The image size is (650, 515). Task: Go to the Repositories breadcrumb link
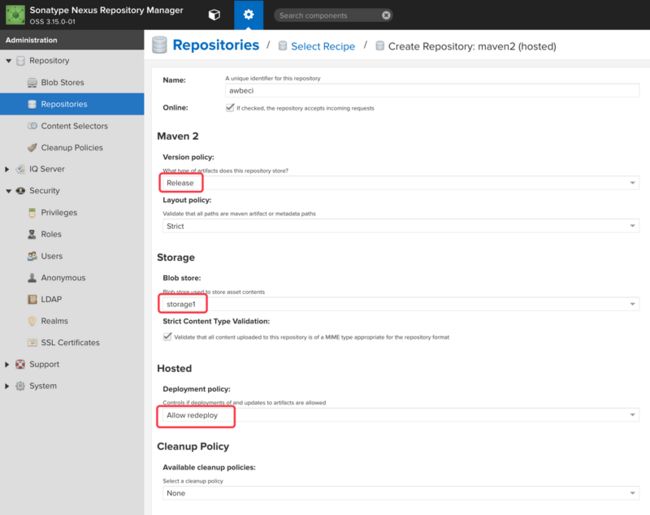pyautogui.click(x=216, y=45)
